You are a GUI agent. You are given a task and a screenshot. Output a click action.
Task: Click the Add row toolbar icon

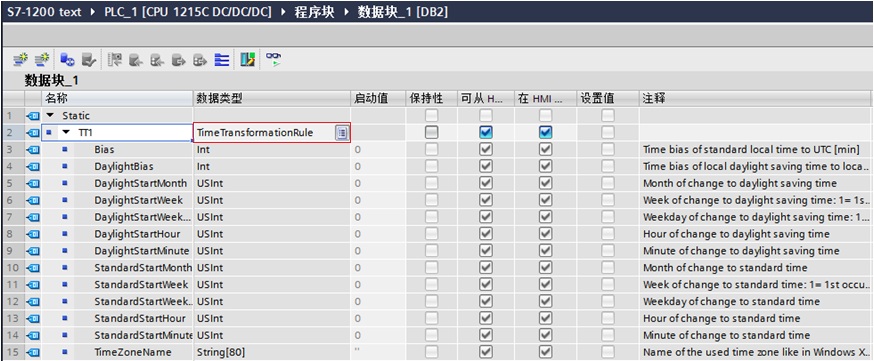42,59
